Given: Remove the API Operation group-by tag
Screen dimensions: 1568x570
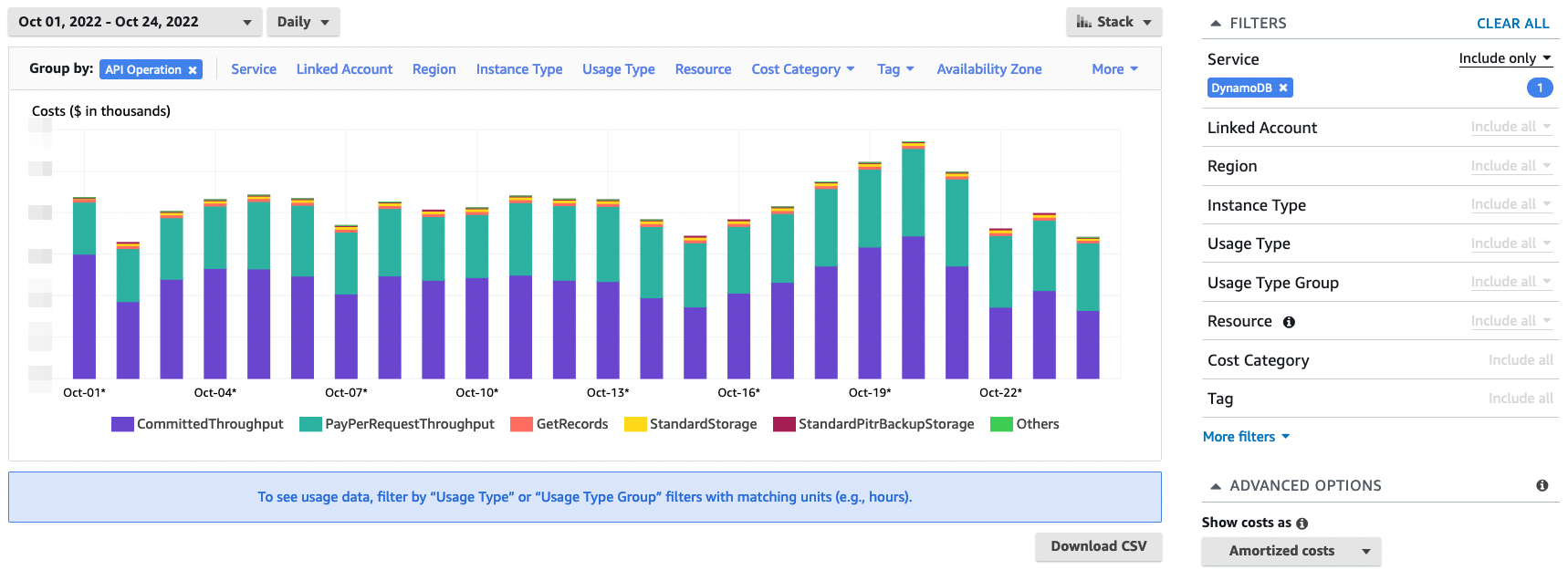Looking at the screenshot, I should coord(193,70).
